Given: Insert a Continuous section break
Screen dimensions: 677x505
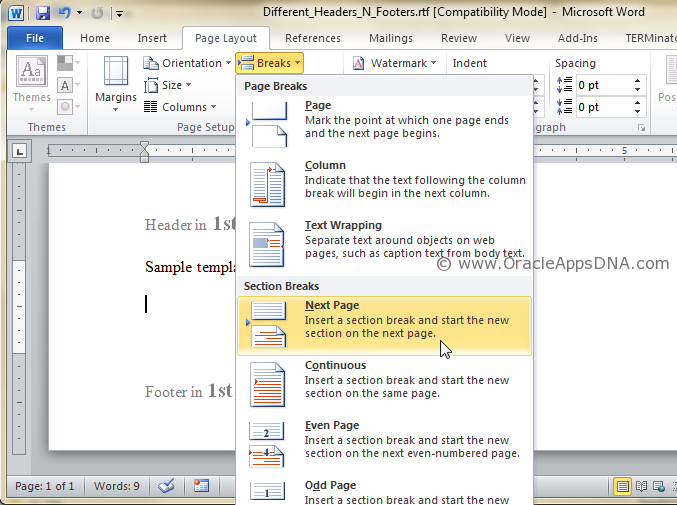Looking at the screenshot, I should pos(384,386).
